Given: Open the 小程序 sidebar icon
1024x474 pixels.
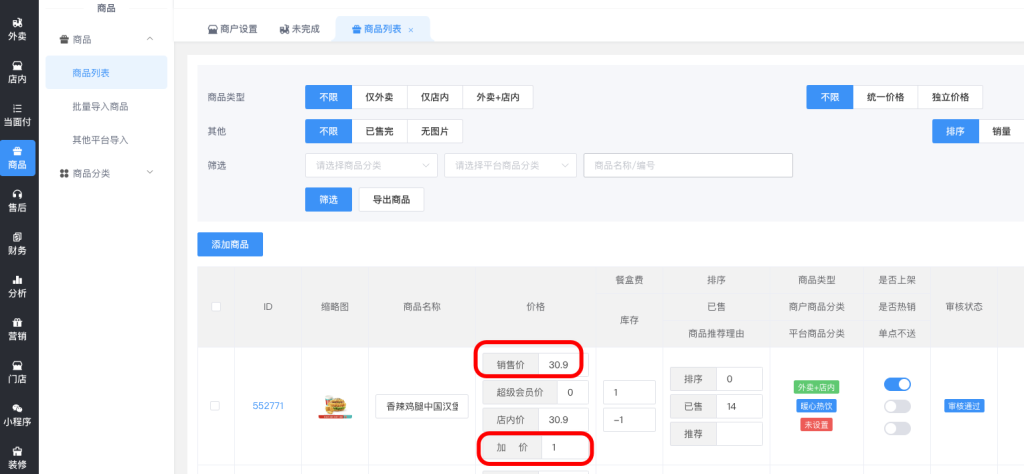Looking at the screenshot, I should tap(17, 415).
